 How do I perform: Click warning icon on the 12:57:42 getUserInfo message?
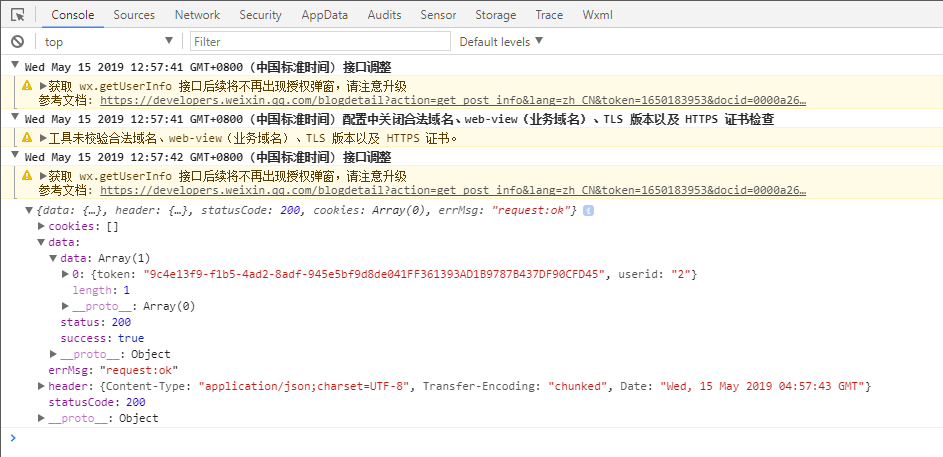pos(27,176)
